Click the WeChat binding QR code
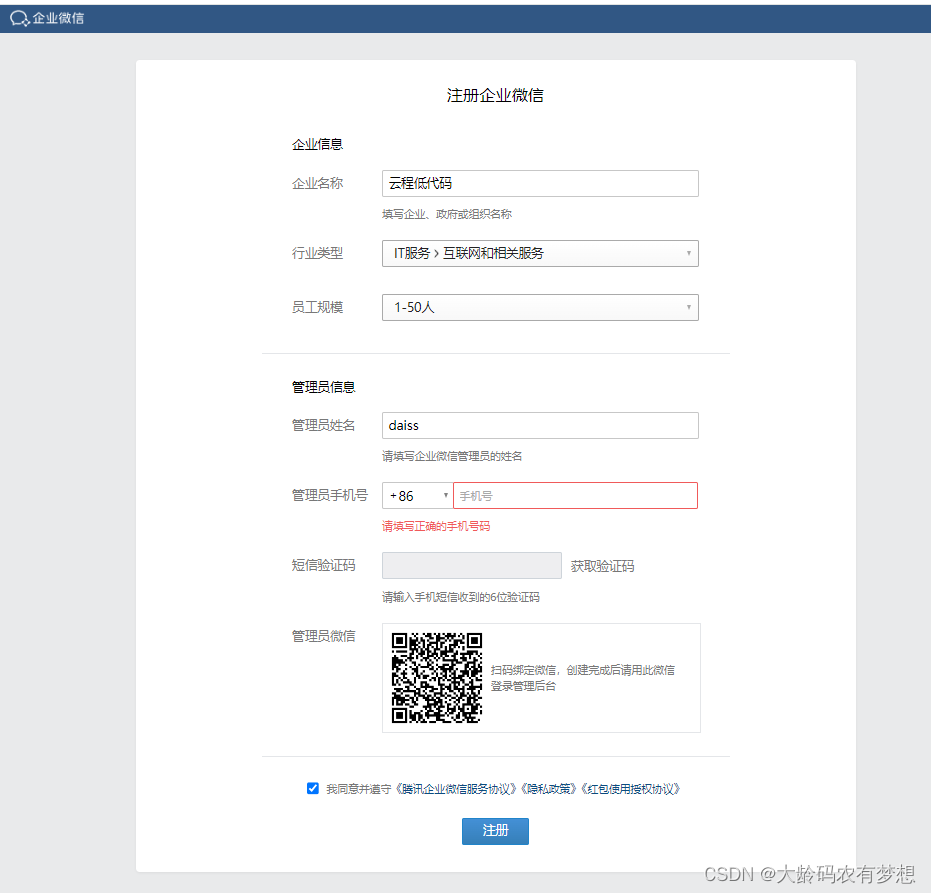The height and width of the screenshot is (893, 931). coord(436,677)
